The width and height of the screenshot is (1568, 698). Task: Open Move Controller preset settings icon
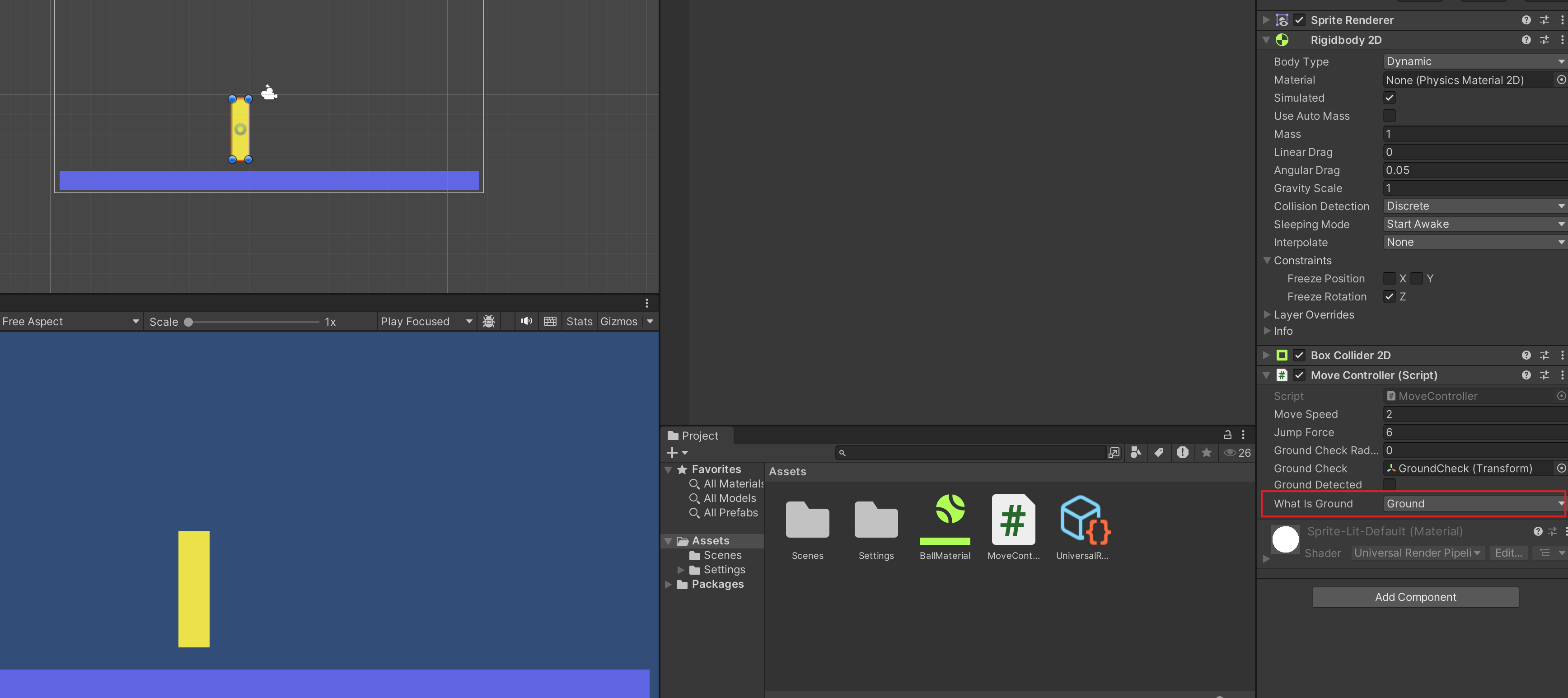[x=1544, y=375]
